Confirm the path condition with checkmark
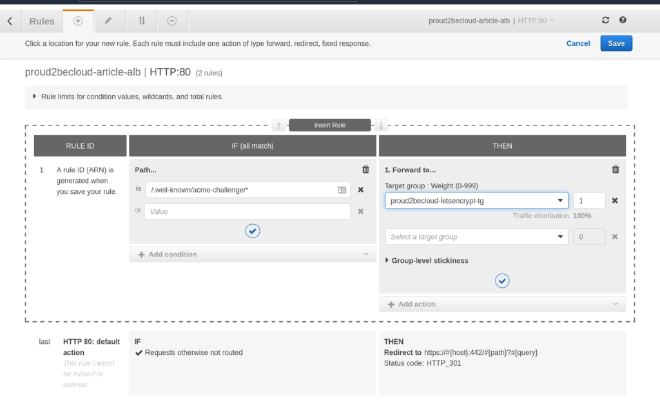This screenshot has width=660, height=414. coord(252,231)
